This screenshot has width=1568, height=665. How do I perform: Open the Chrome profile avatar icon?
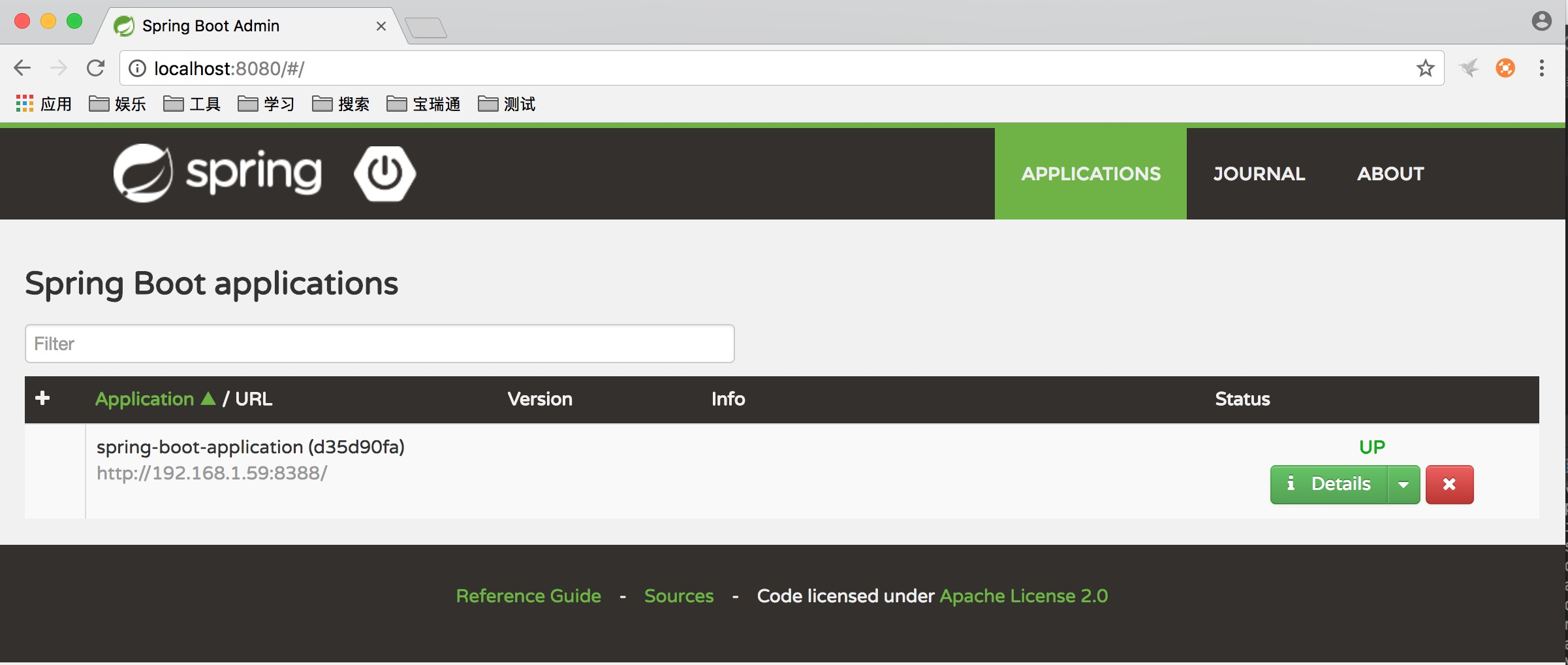1541,21
